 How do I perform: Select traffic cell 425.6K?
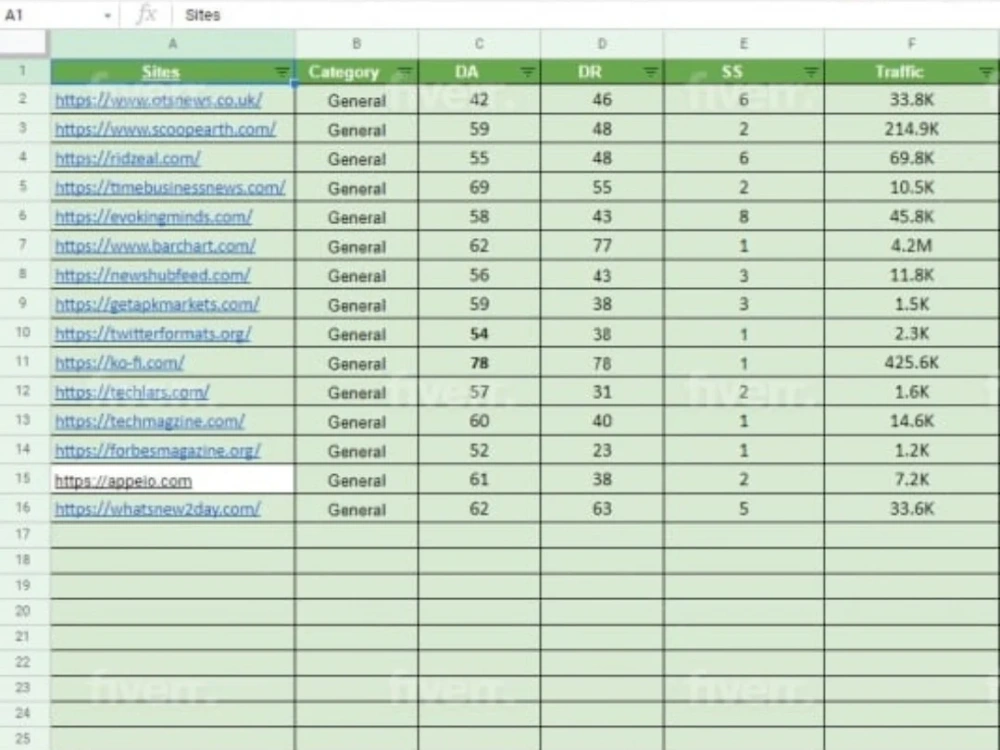[x=911, y=364]
